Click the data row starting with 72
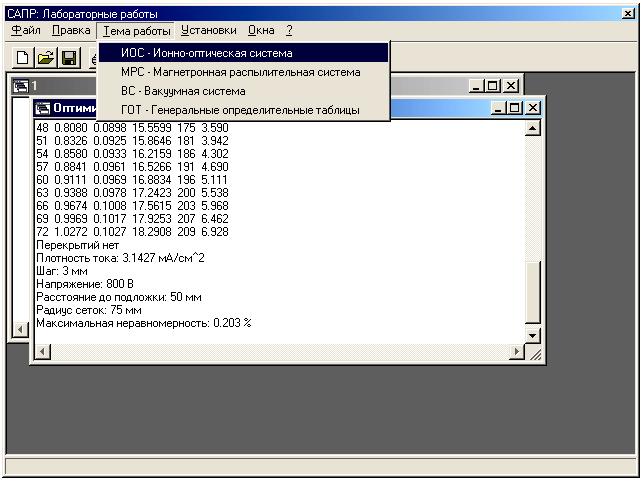This screenshot has height=481, width=642. (132, 232)
